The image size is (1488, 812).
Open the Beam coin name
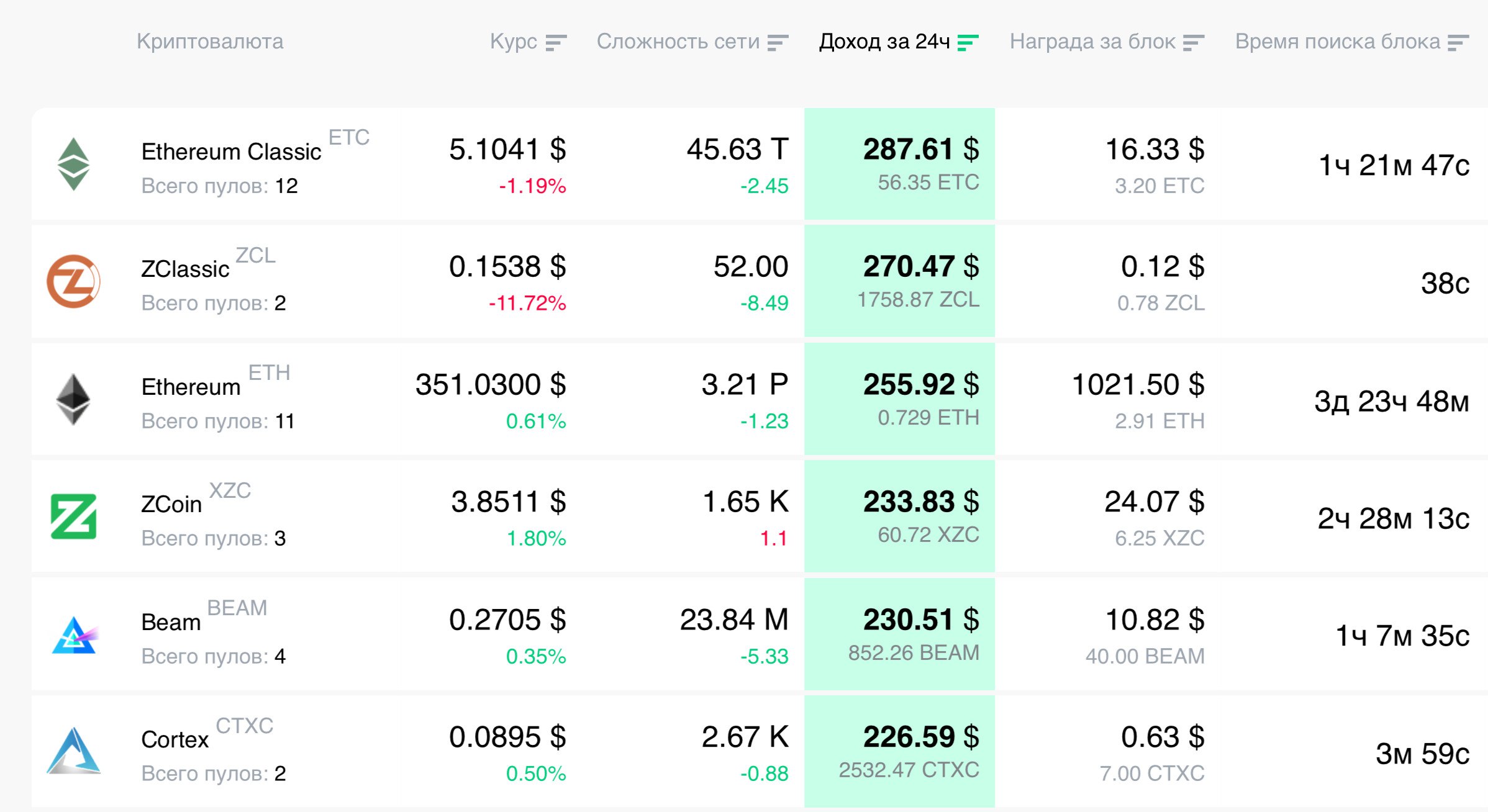point(171,623)
